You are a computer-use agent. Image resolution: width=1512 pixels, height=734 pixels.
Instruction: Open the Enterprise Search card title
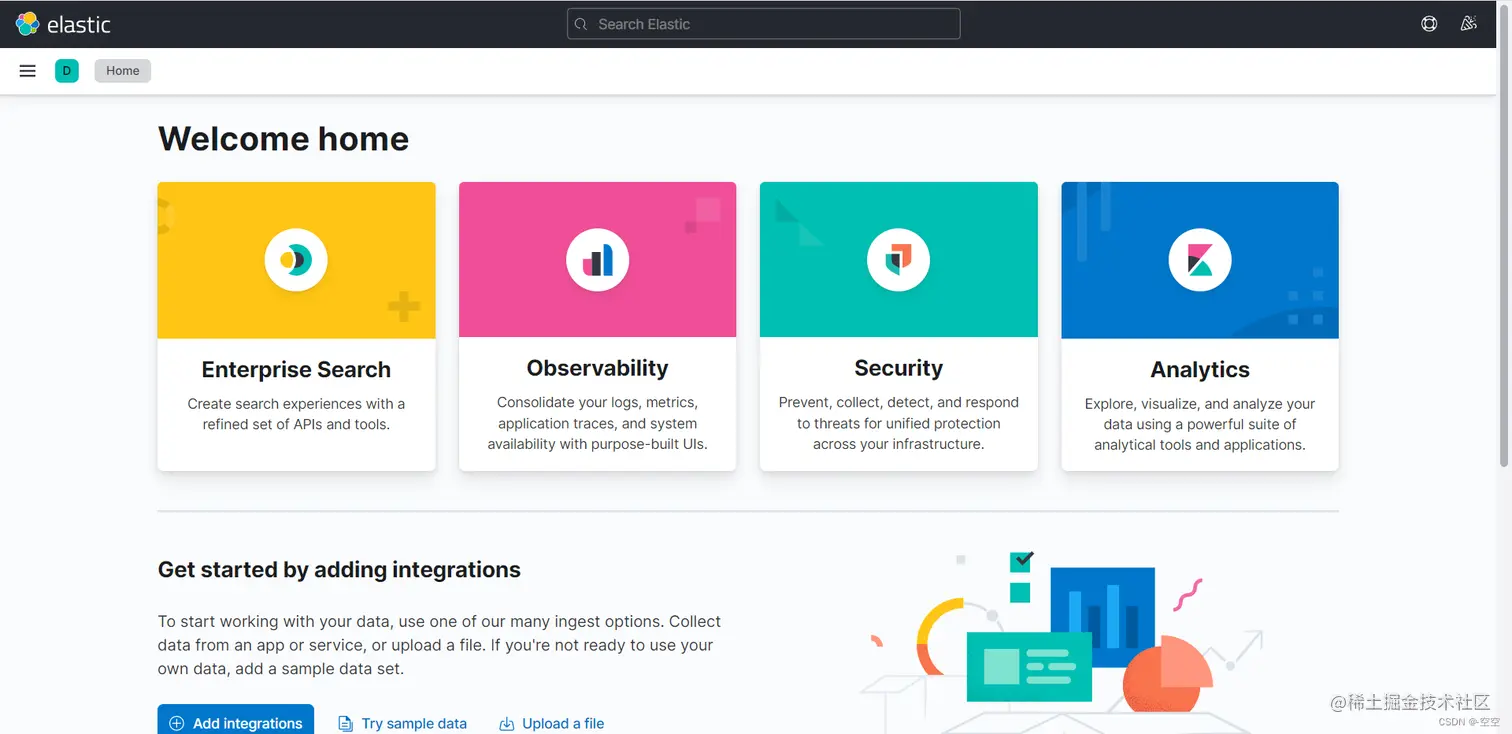click(296, 370)
